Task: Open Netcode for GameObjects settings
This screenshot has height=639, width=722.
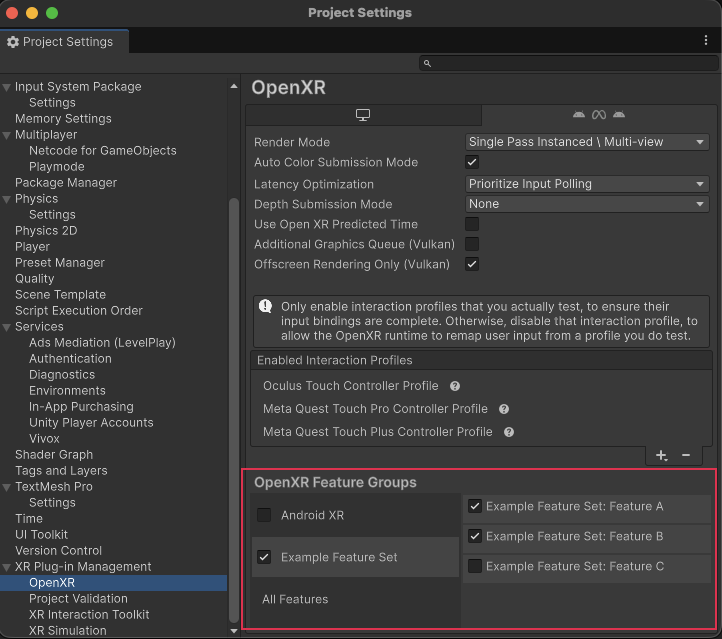Action: [103, 151]
